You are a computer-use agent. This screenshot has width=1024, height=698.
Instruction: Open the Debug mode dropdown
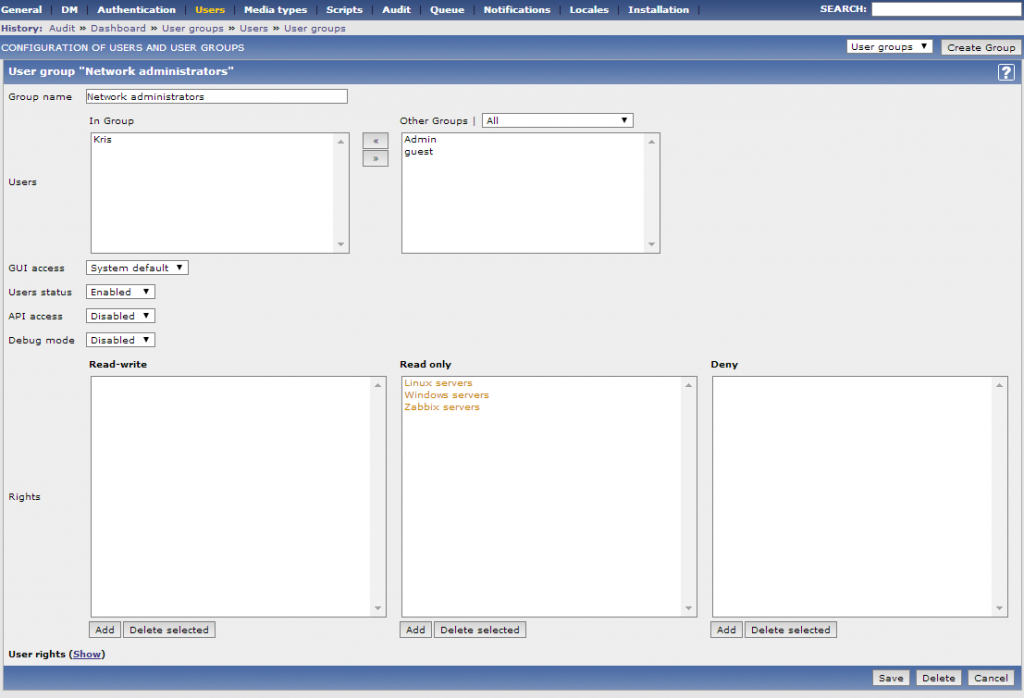[120, 340]
